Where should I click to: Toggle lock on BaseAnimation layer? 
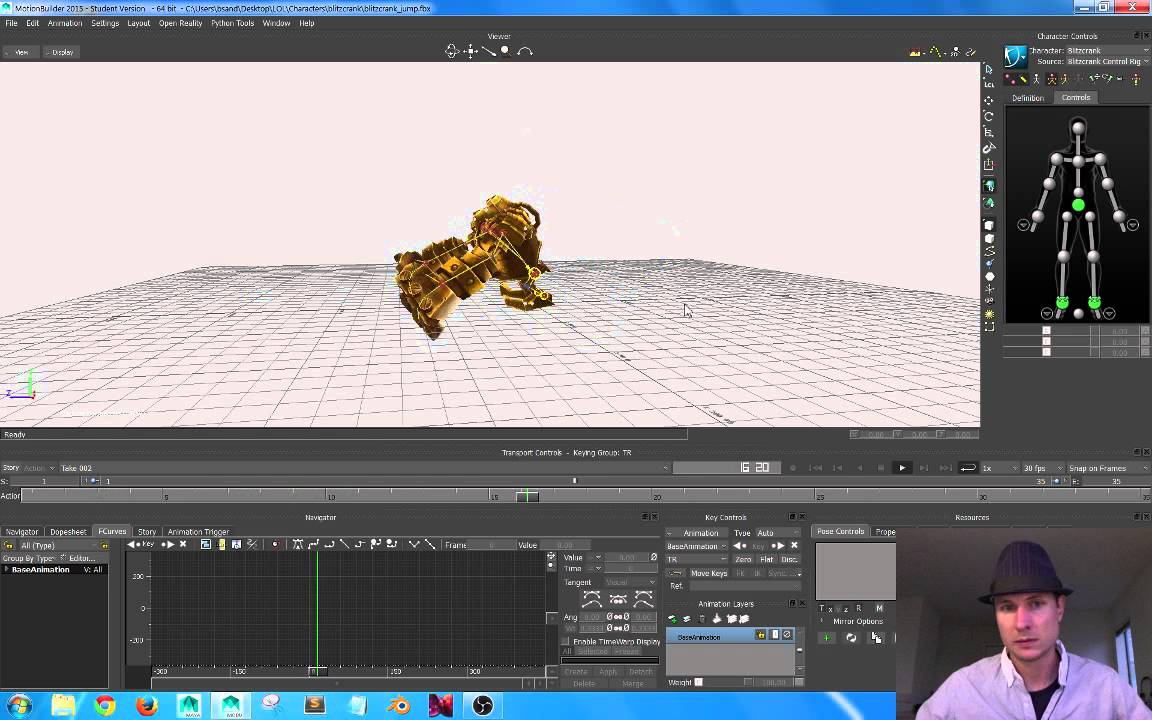pyautogui.click(x=760, y=635)
